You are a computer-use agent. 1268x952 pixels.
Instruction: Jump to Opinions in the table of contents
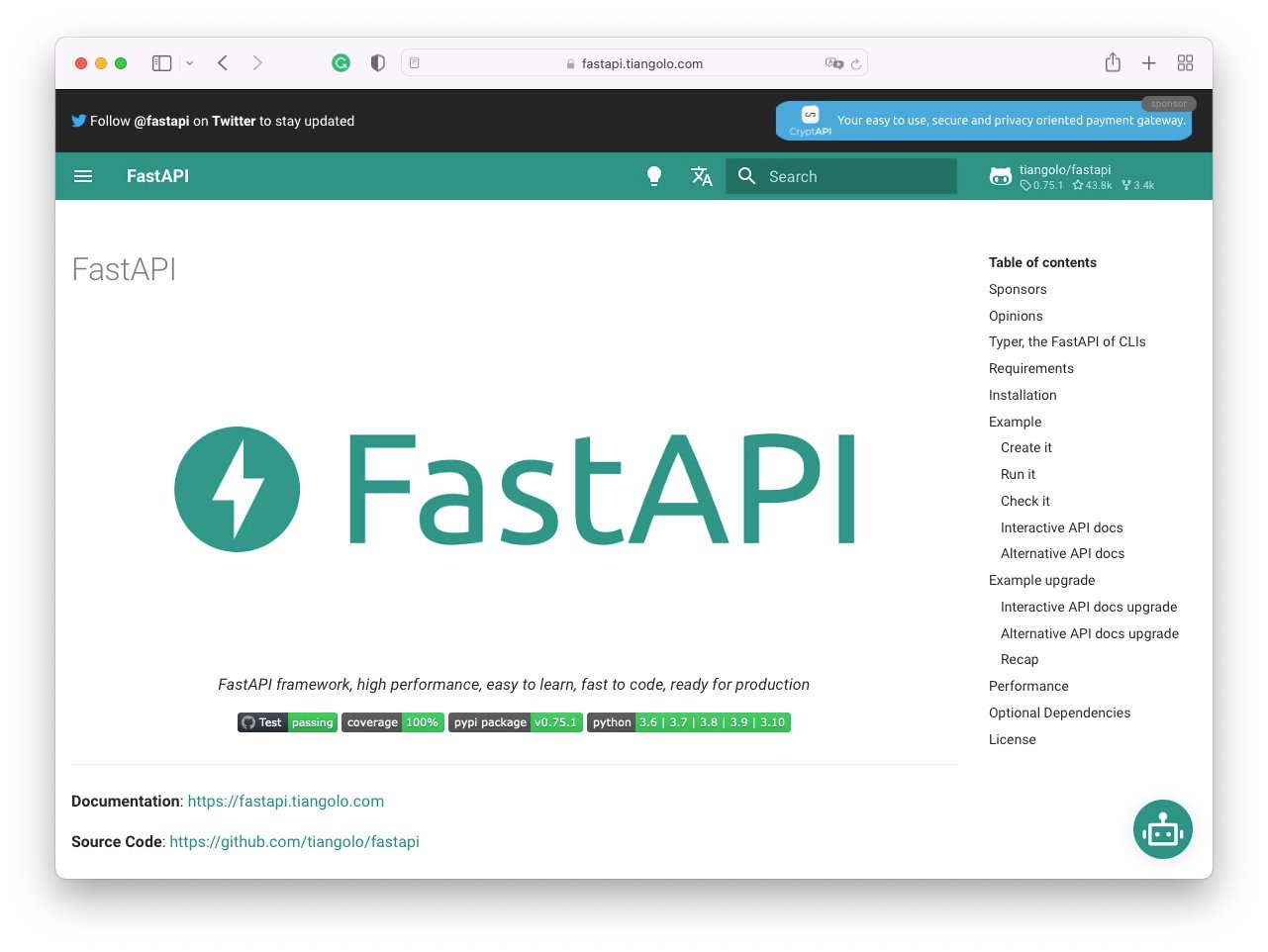(x=1016, y=316)
